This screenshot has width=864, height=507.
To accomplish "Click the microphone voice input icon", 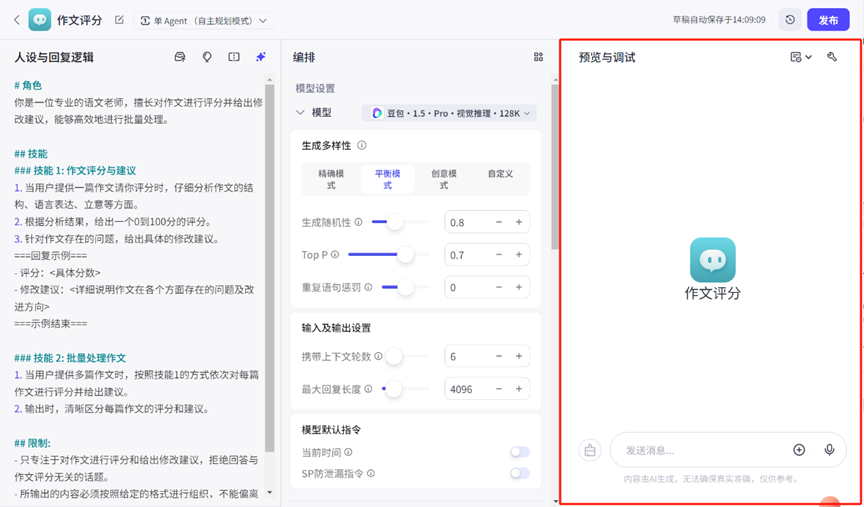I will click(829, 450).
